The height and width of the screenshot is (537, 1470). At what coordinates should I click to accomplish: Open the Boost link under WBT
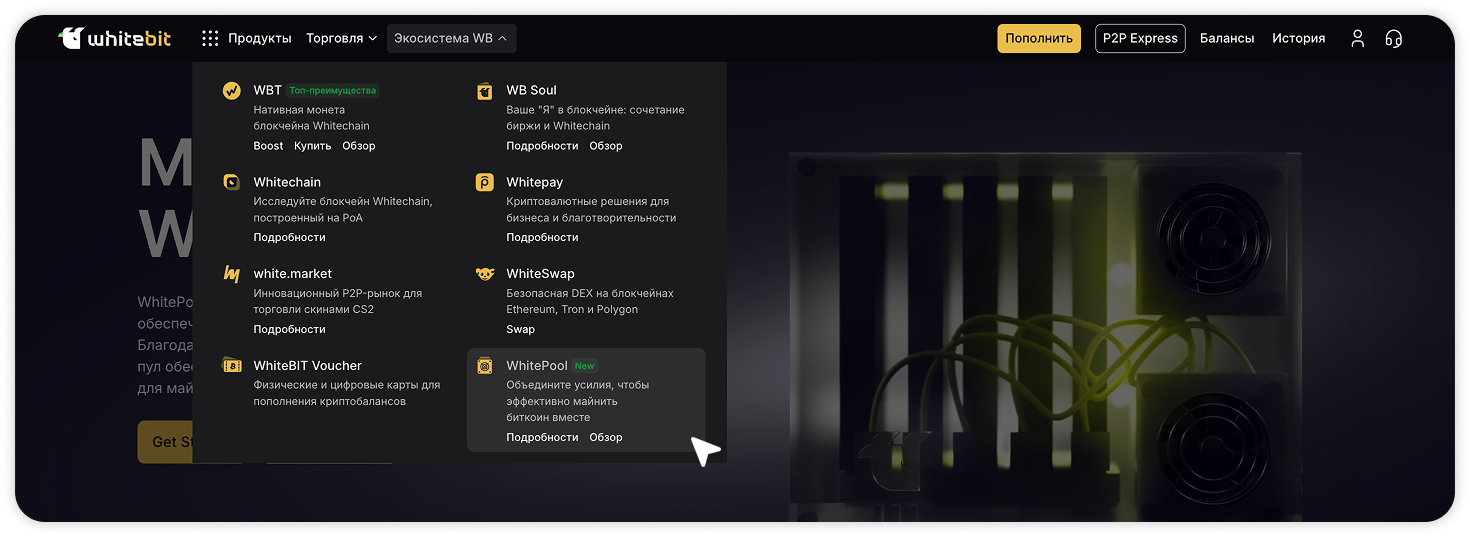coord(268,146)
